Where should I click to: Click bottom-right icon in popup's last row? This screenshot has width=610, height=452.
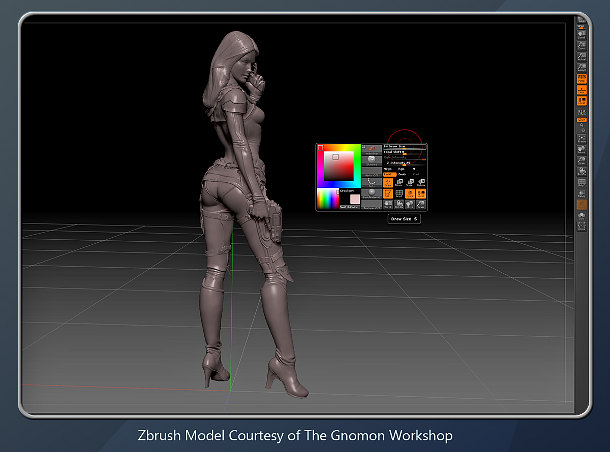pos(421,205)
